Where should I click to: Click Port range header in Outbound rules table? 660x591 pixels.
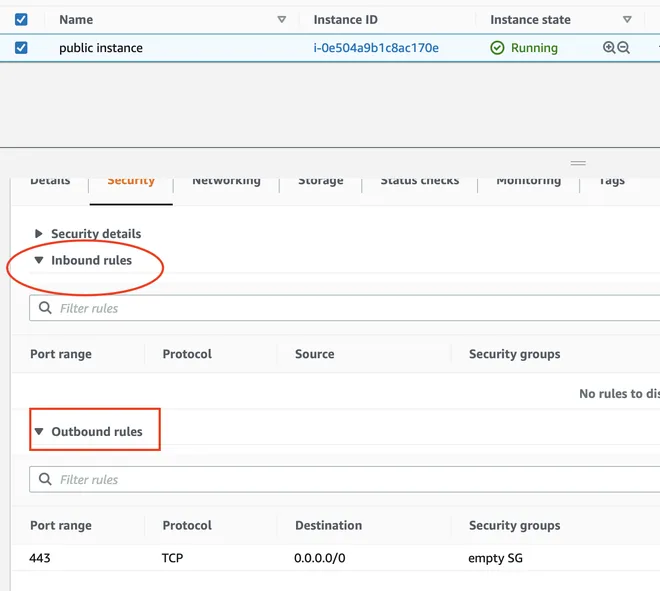pyautogui.click(x=61, y=525)
